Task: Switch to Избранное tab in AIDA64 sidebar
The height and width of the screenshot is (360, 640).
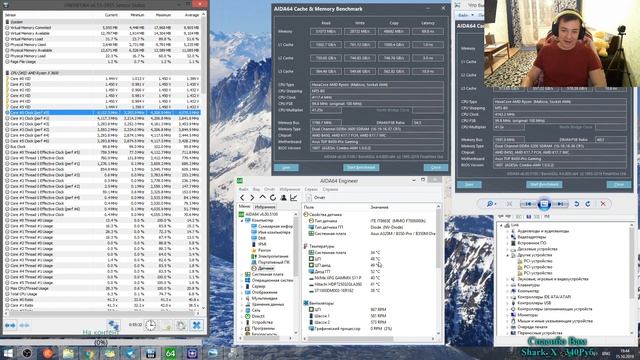Action: [x=265, y=207]
